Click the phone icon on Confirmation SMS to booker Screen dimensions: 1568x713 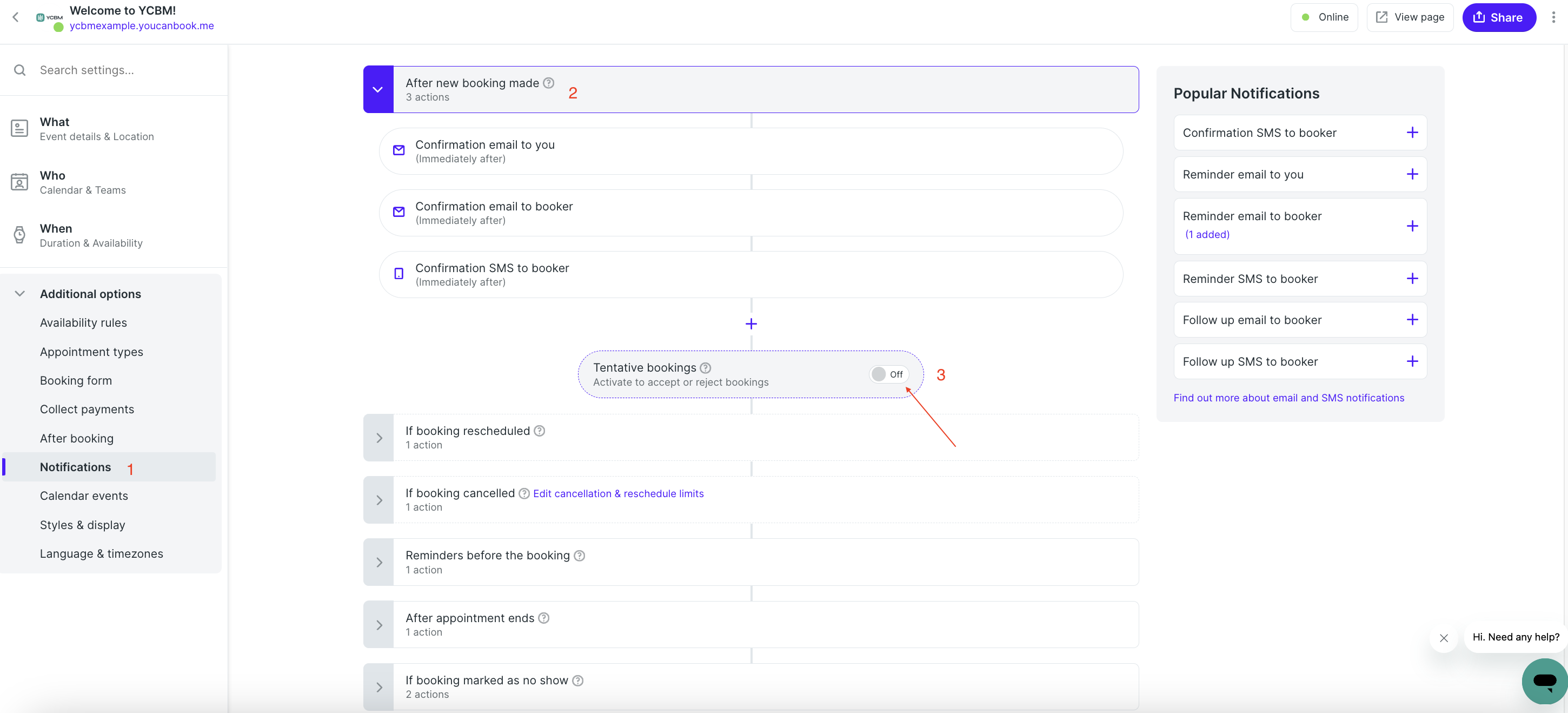(398, 274)
